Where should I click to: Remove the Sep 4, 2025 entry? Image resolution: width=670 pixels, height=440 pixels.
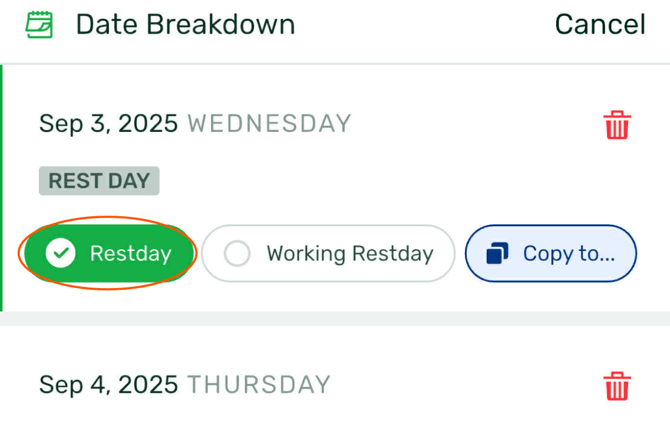click(617, 386)
